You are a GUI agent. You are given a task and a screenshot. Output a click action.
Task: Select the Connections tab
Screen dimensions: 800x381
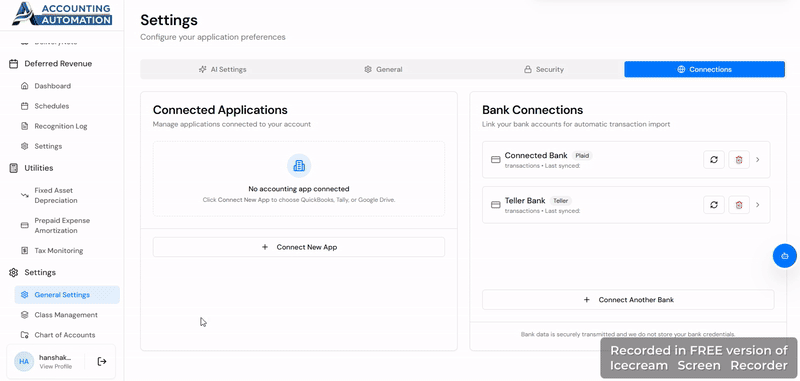click(x=705, y=69)
